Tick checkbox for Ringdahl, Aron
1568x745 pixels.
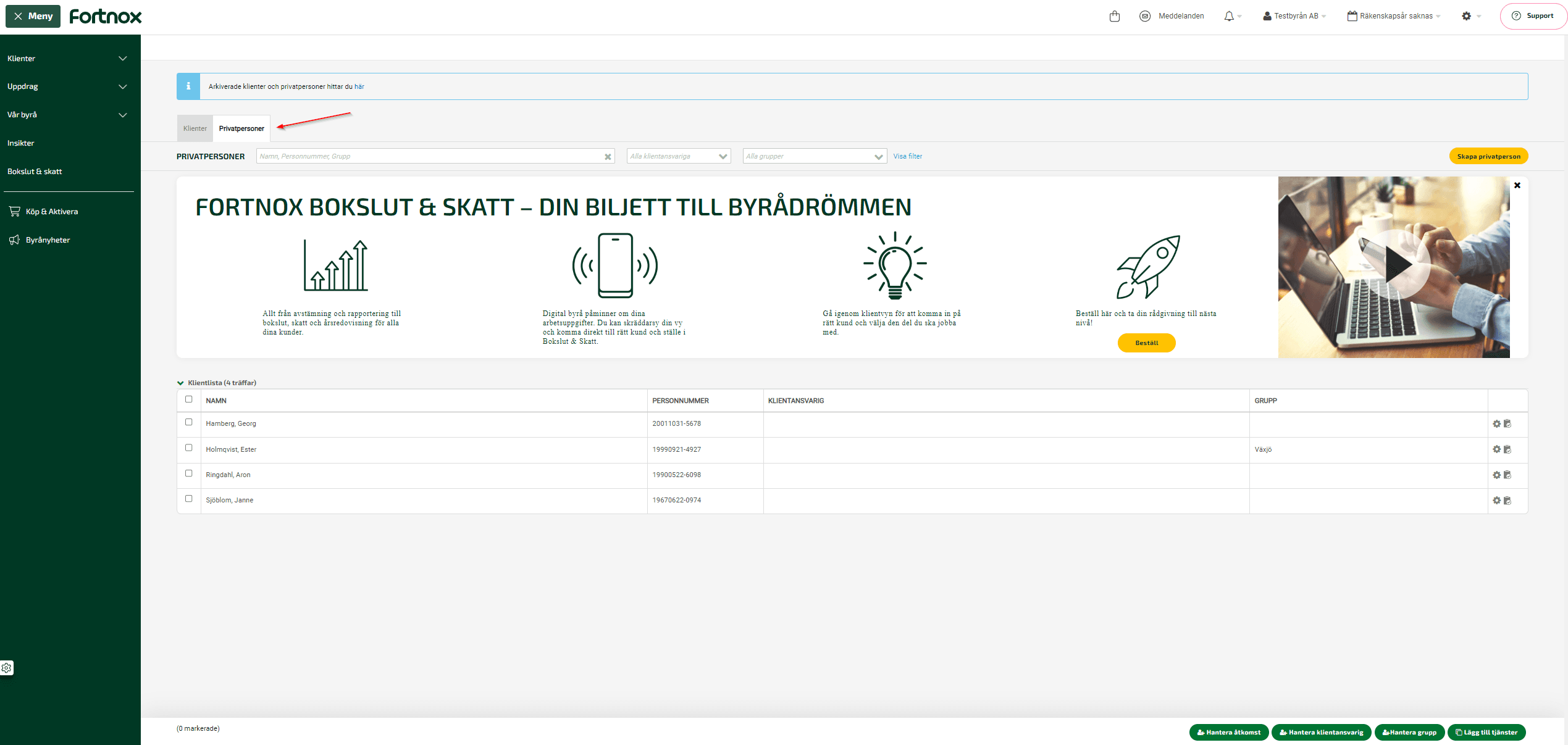189,473
